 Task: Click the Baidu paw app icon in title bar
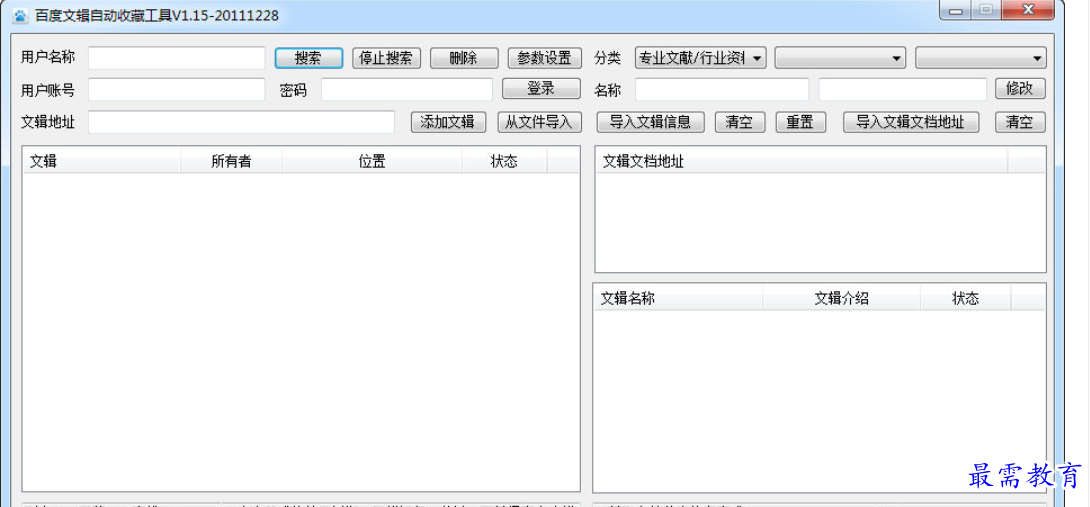(21, 15)
